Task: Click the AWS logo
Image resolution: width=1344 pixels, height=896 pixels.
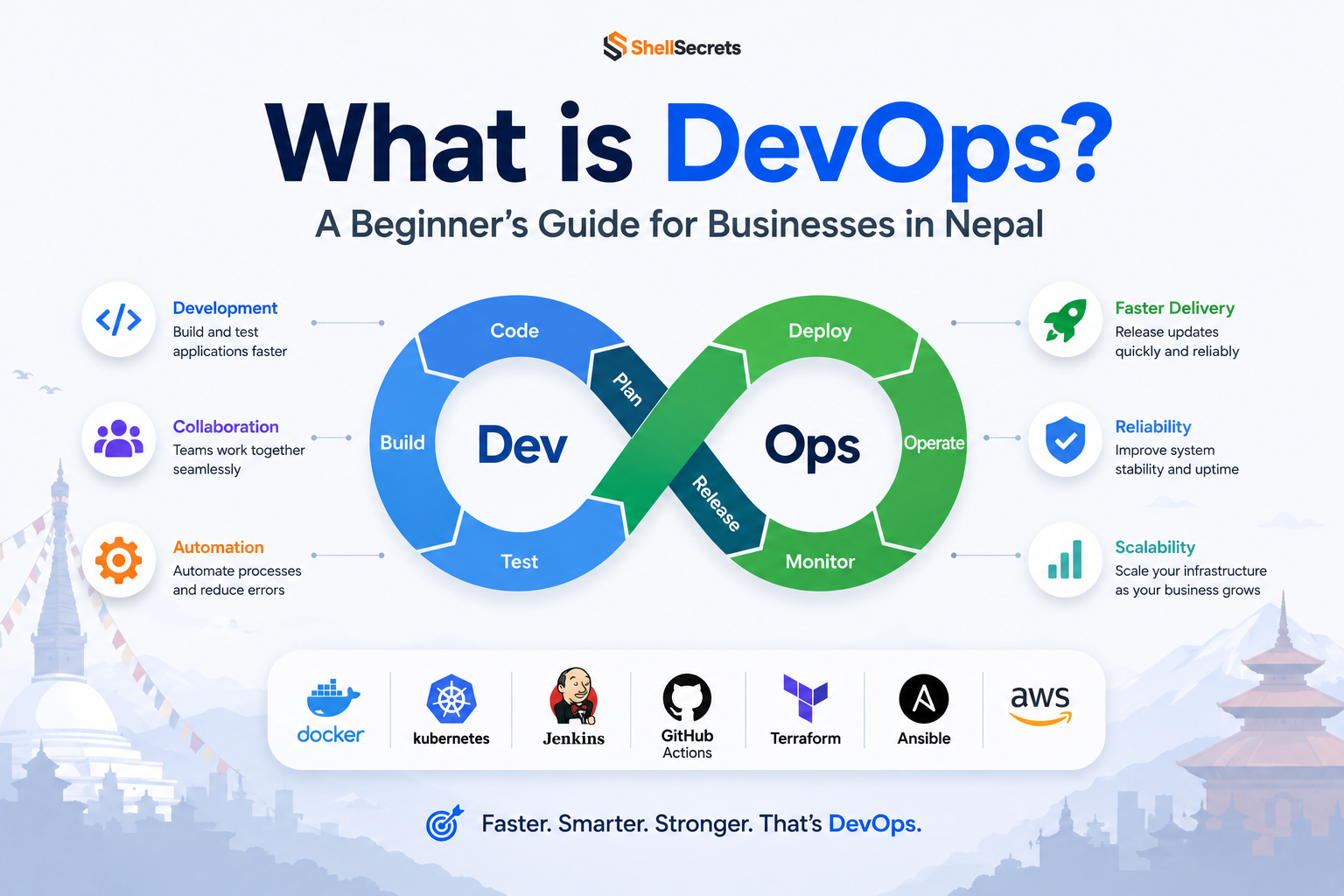Action: pyautogui.click(x=1040, y=705)
